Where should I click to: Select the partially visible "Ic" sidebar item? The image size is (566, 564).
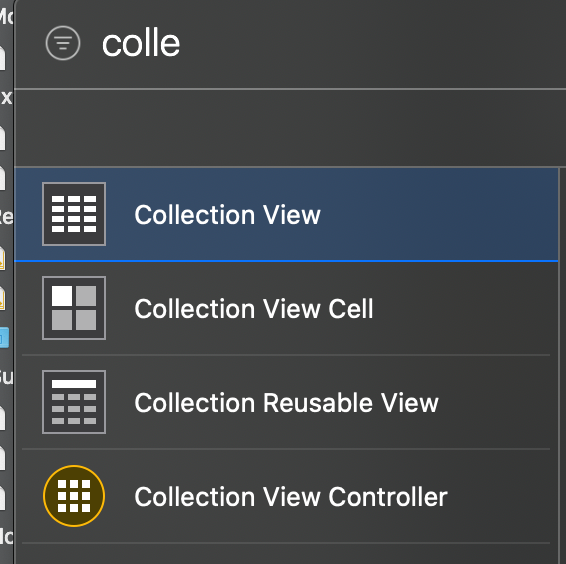point(6,537)
